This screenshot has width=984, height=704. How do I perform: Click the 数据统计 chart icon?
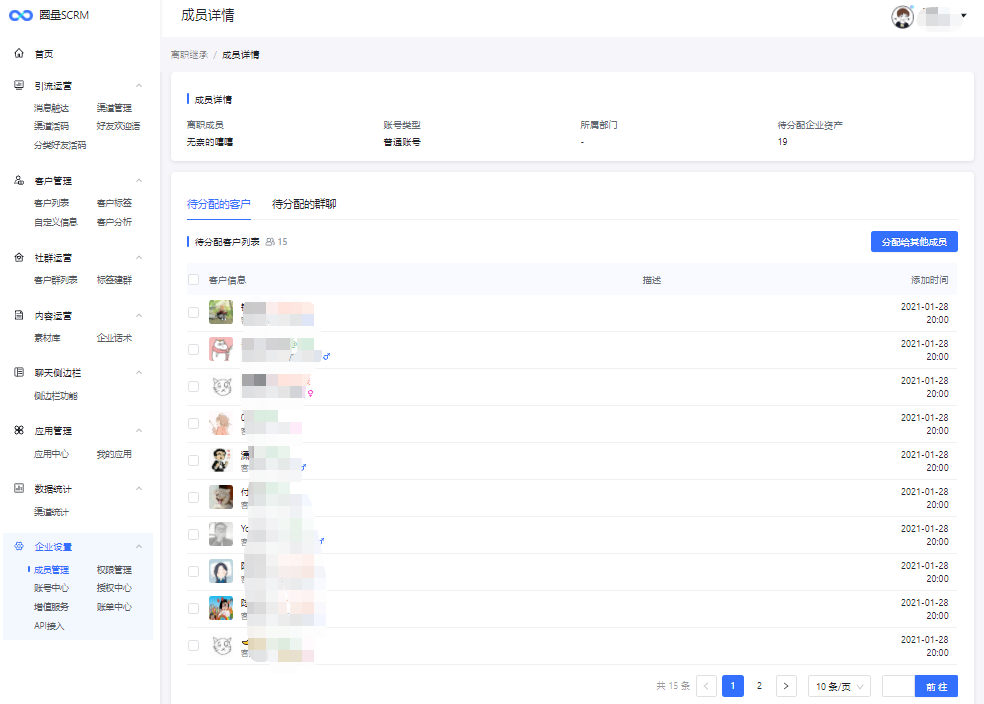[19, 489]
